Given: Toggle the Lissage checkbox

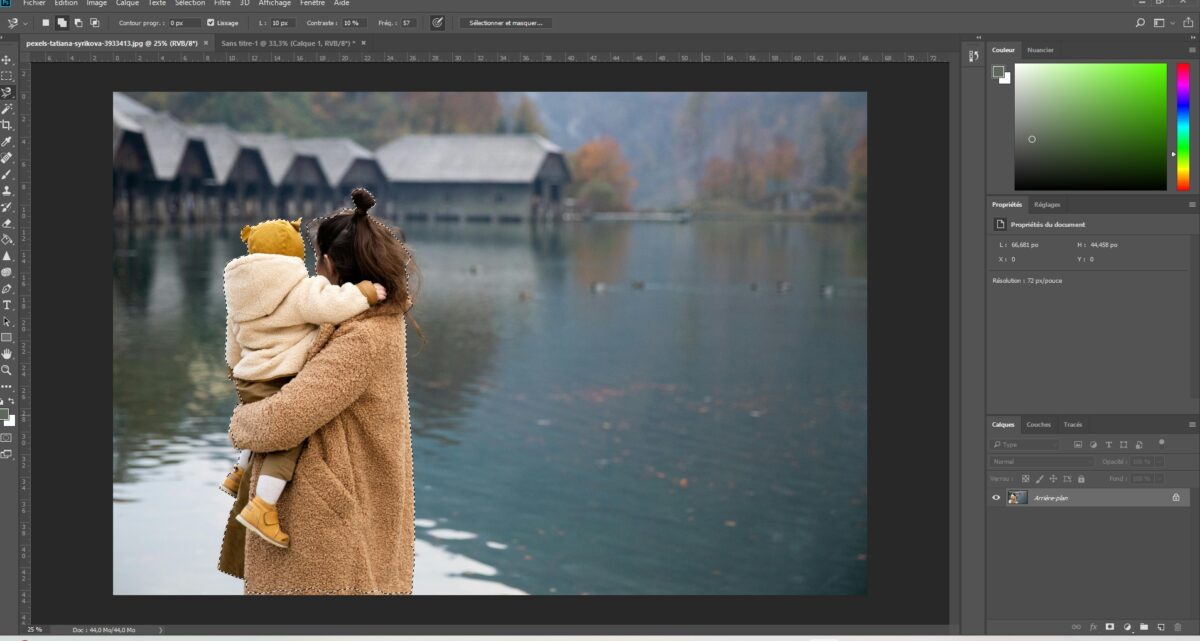Looking at the screenshot, I should 211,22.
